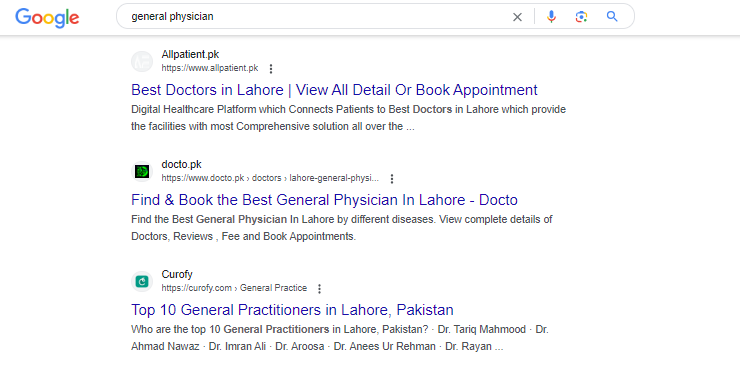Open Google Lens image search icon
The width and height of the screenshot is (740, 384).
(x=581, y=17)
